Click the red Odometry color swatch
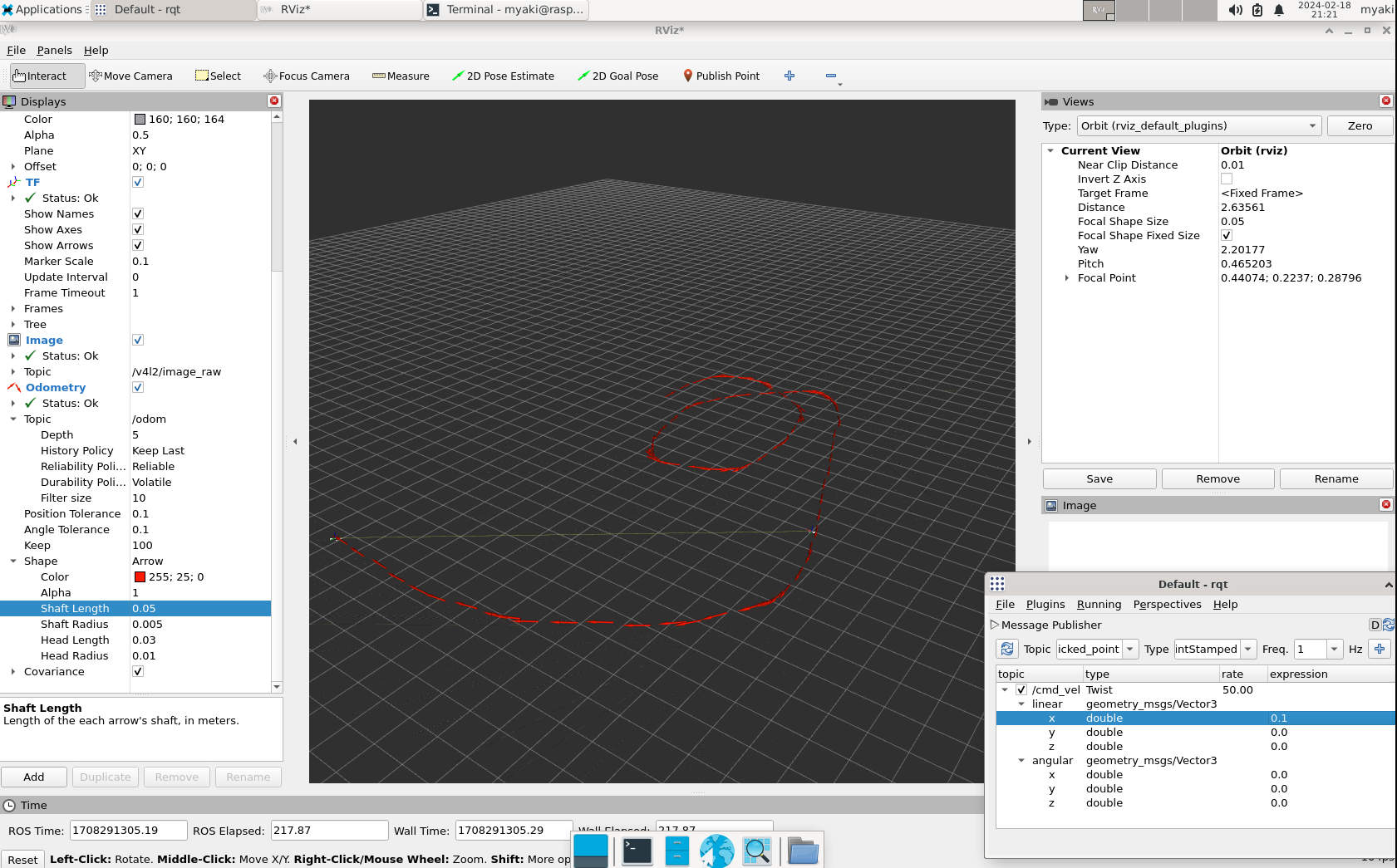 (140, 576)
